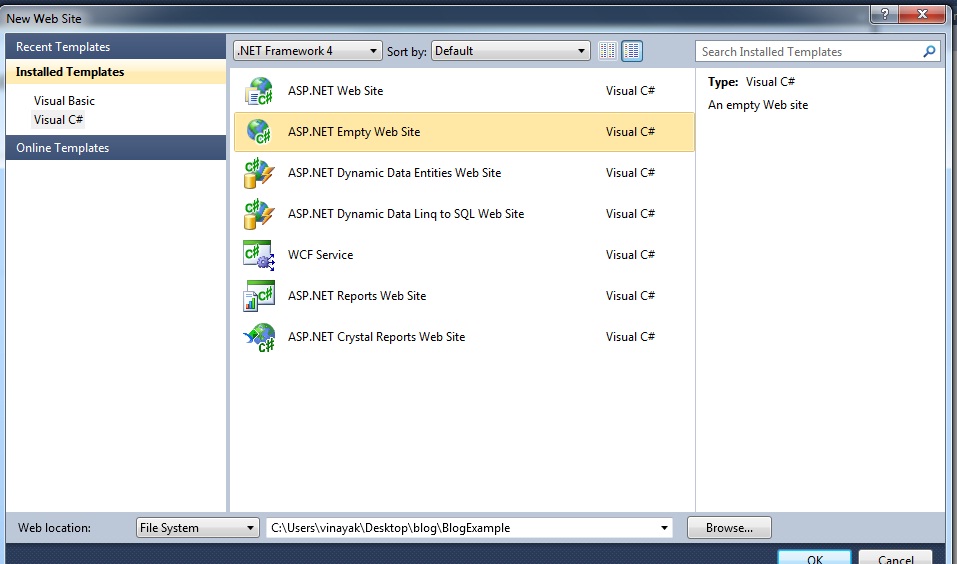
Task: Select the WCF Service template icon
Action: pos(259,255)
